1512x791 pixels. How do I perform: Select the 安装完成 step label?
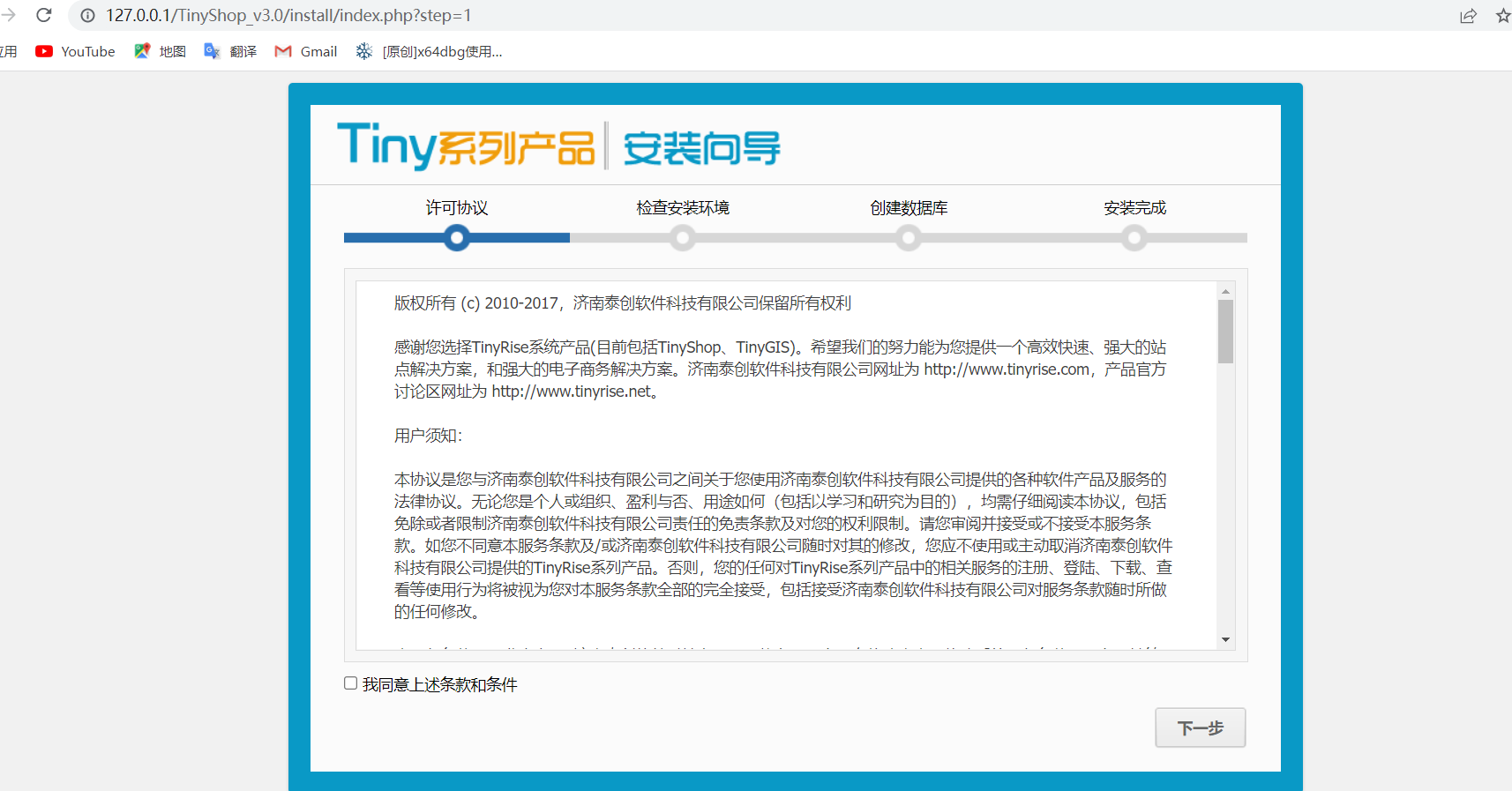click(1134, 208)
